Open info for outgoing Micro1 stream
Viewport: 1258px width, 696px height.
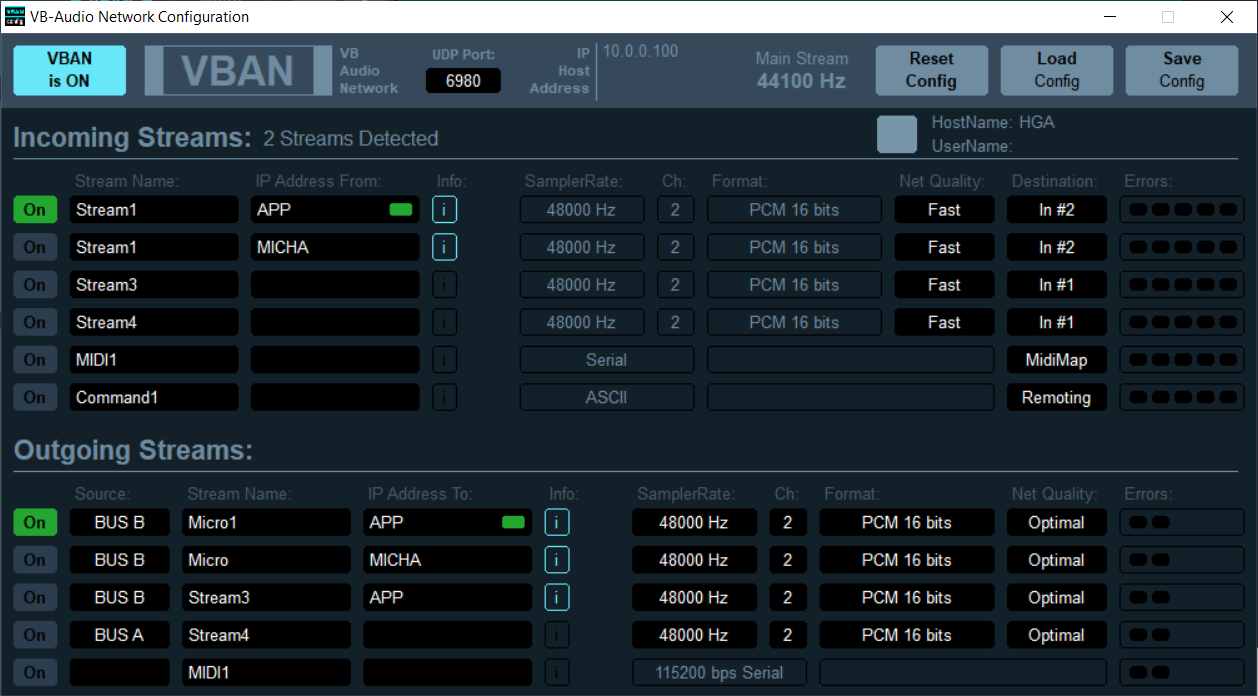coord(557,522)
